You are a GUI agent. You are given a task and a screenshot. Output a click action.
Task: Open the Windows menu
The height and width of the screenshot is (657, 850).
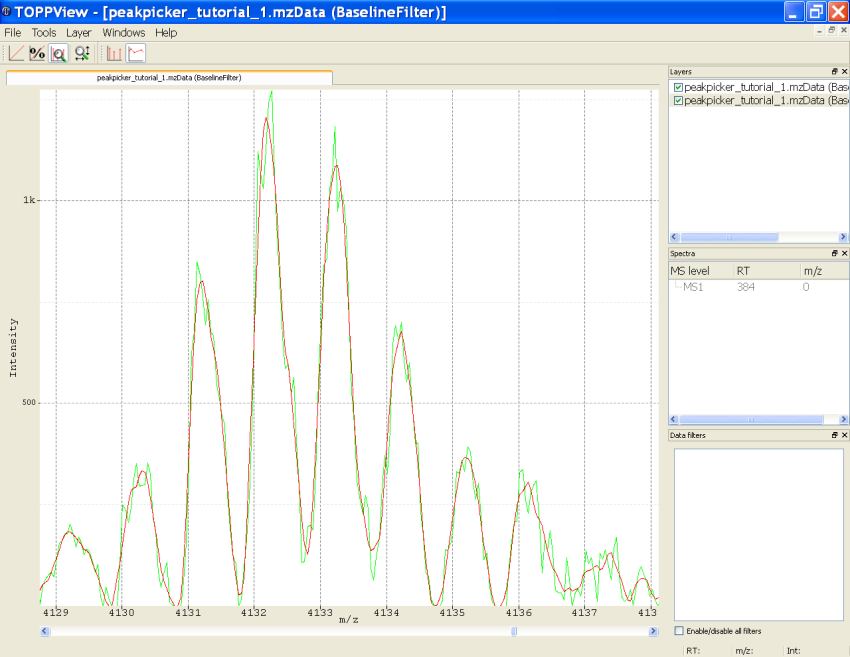coord(123,32)
